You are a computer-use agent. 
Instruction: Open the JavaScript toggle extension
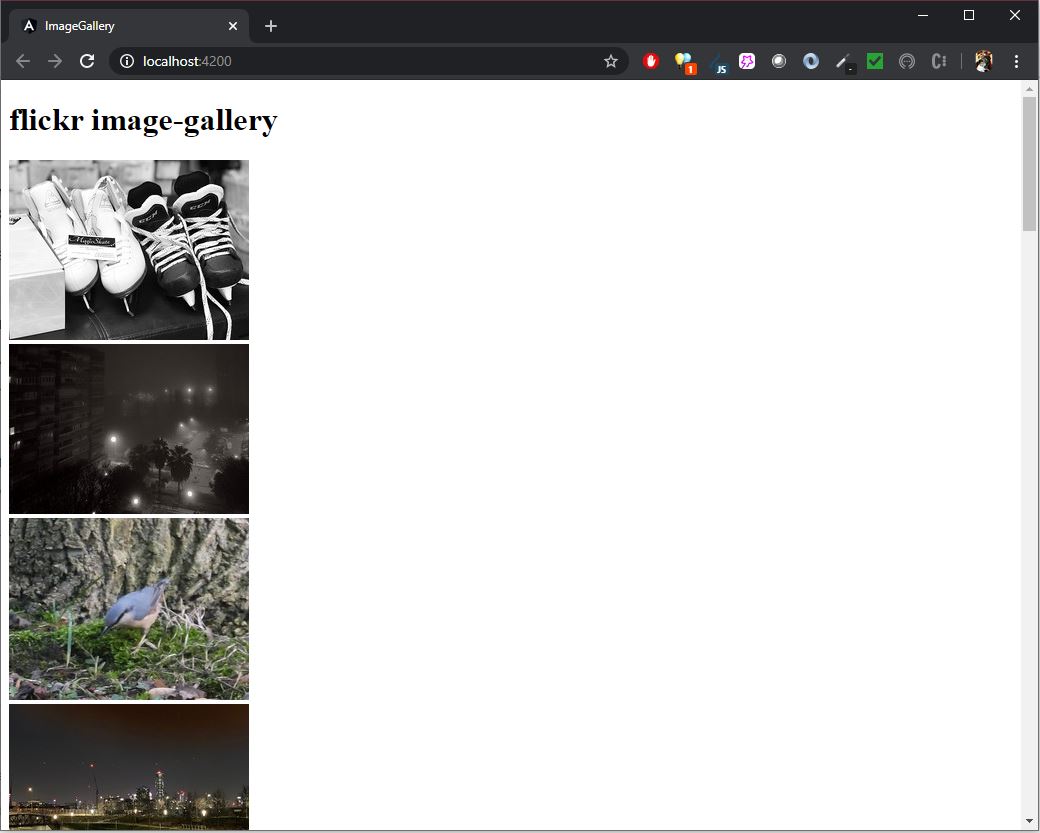(x=719, y=61)
